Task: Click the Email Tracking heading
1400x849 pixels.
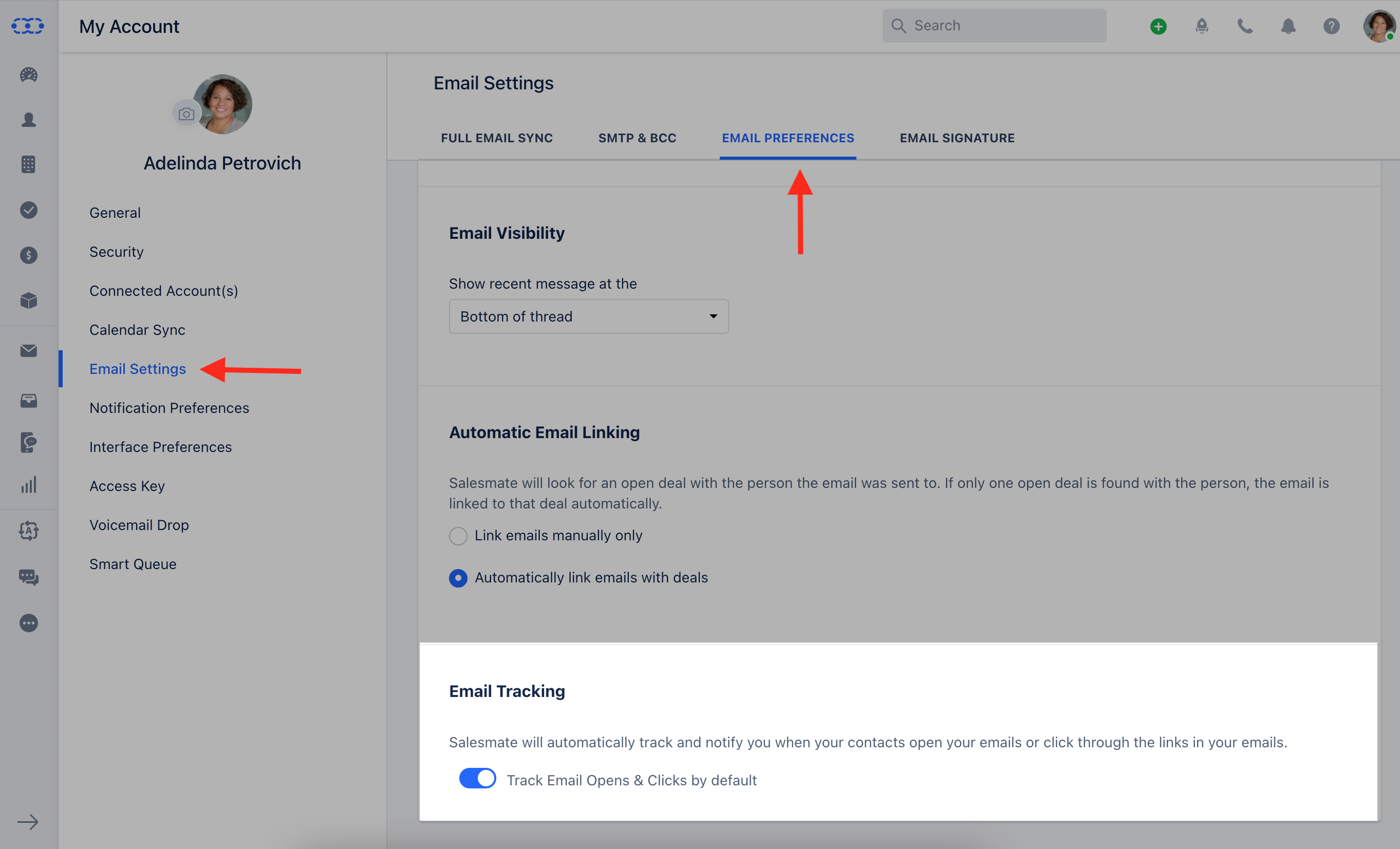Action: (507, 691)
